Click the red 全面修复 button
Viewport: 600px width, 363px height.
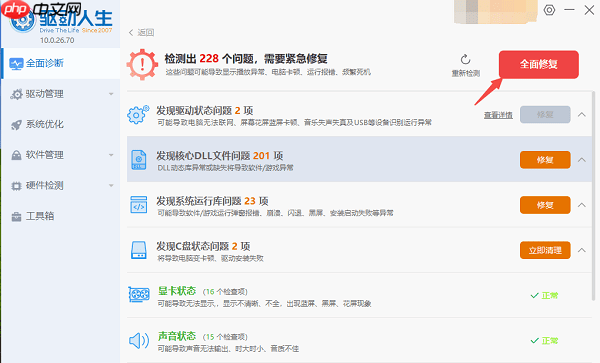coord(538,64)
